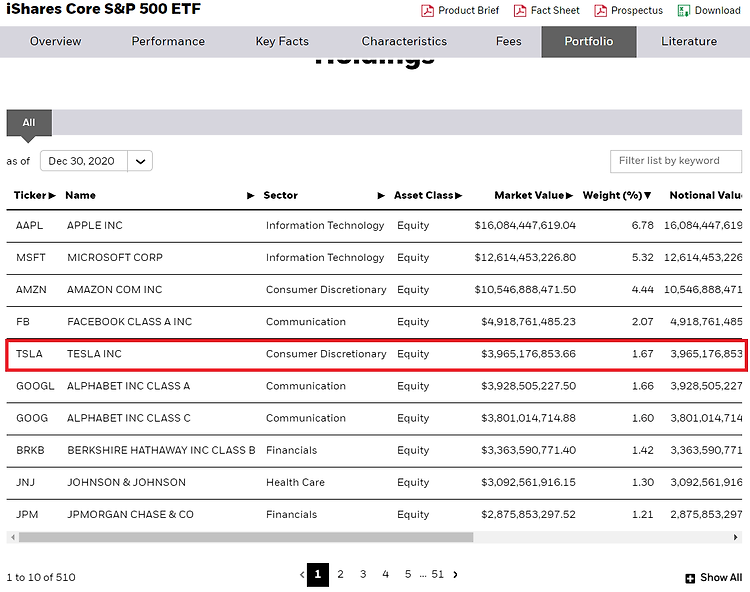This screenshot has height=592, width=750.
Task: Click iShares Core S&P 500 ETF title
Action: tap(103, 9)
